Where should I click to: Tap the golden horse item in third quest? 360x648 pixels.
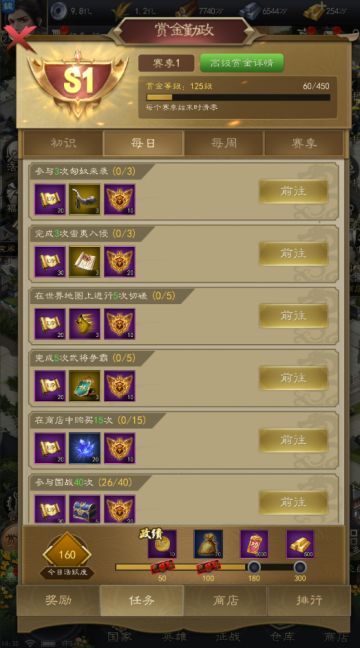coord(84,324)
